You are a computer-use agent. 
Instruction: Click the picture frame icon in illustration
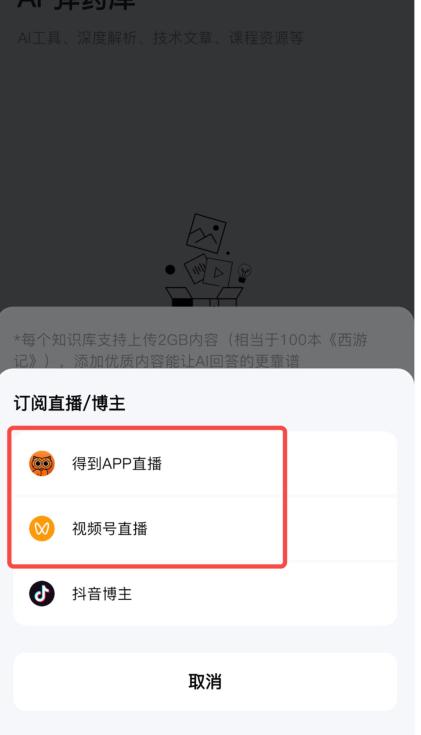click(x=206, y=233)
